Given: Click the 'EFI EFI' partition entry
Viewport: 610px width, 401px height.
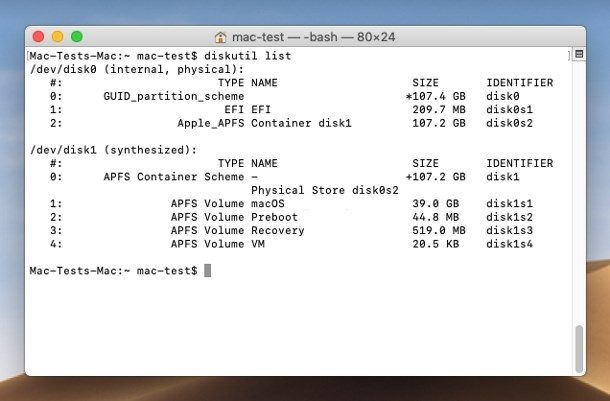Looking at the screenshot, I should tap(247, 110).
